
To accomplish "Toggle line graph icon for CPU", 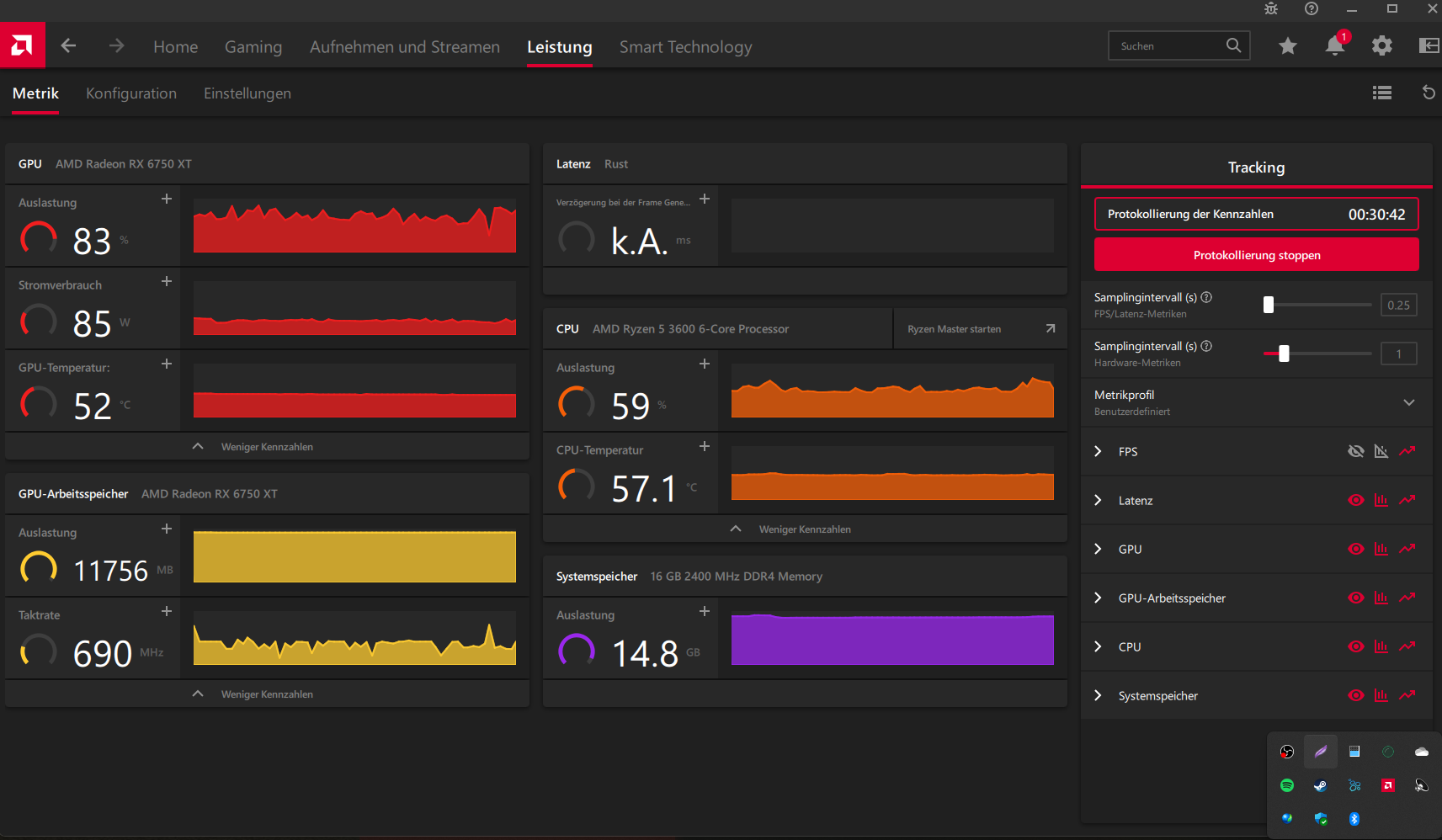I will [1407, 646].
